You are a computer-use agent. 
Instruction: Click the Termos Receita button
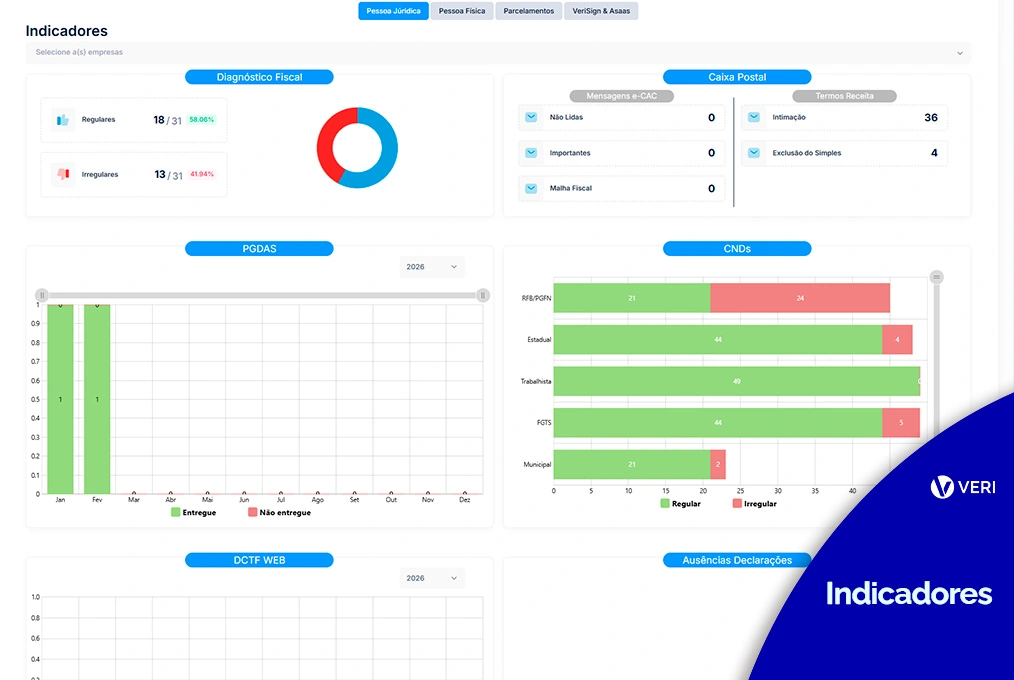[844, 96]
